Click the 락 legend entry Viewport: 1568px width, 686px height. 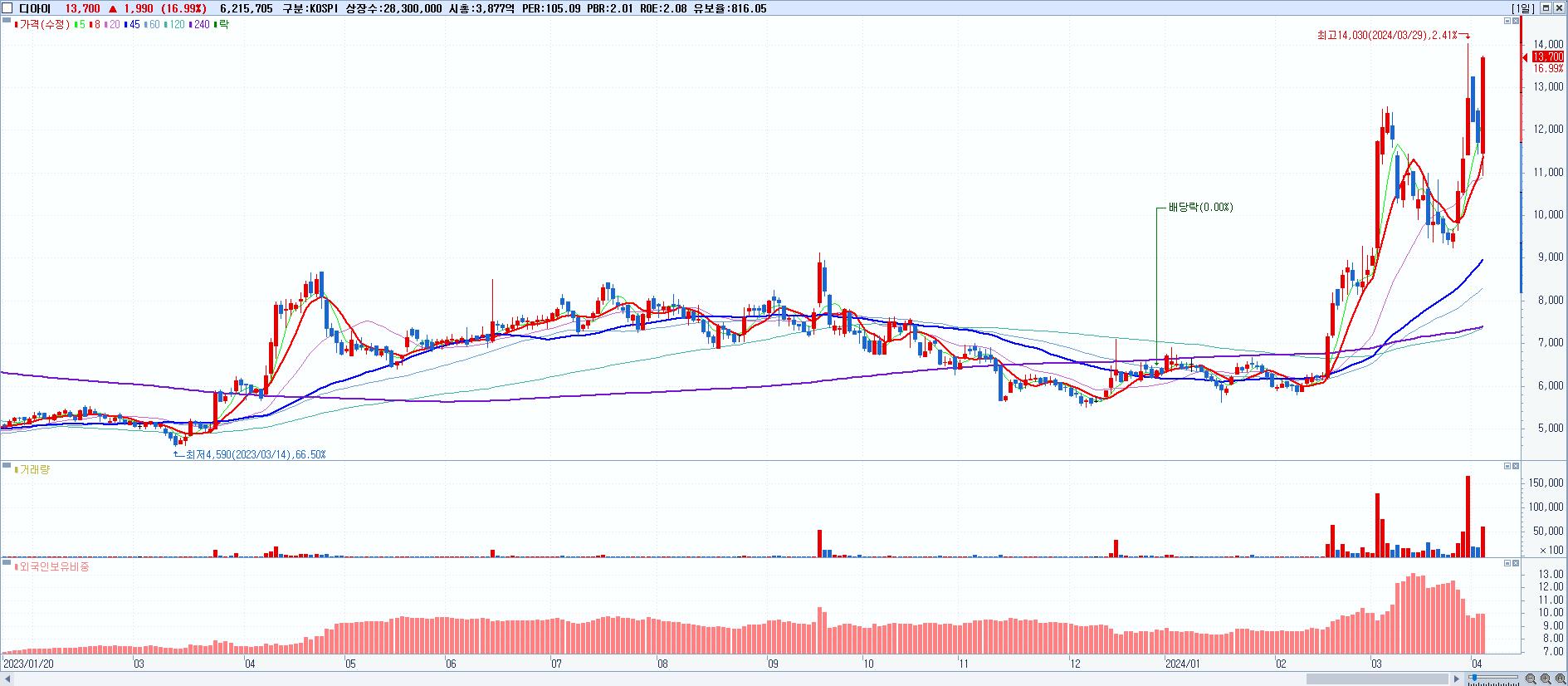click(x=222, y=25)
